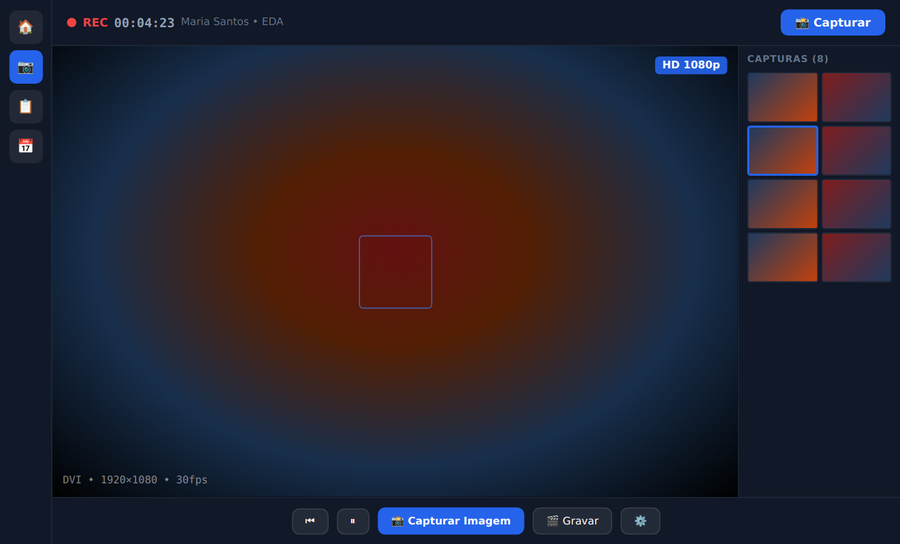Open the Home icon in the sidebar
Screen dimensions: 900x544
[26, 27]
